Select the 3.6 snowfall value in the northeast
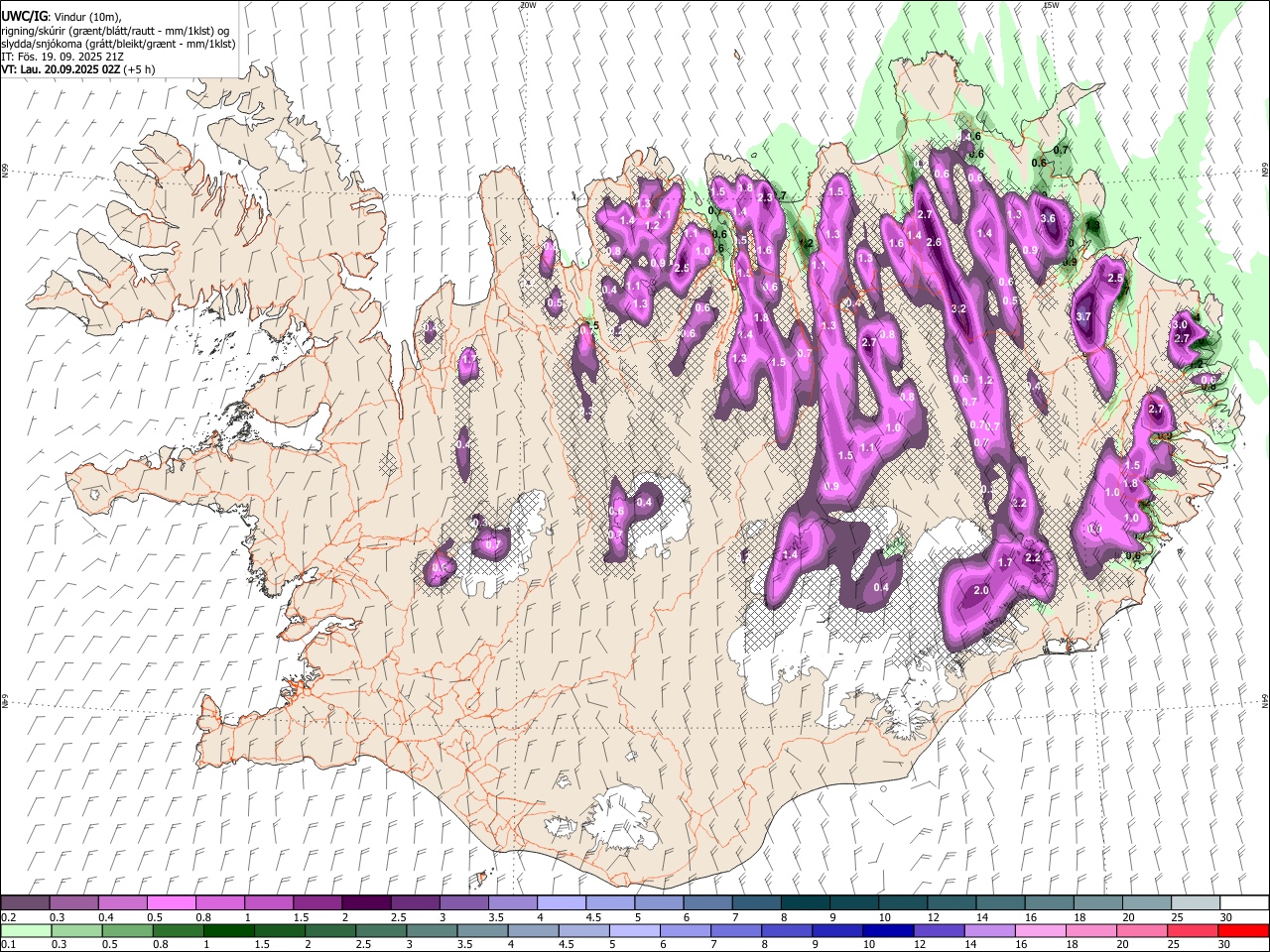1270x952 pixels. tap(1048, 219)
